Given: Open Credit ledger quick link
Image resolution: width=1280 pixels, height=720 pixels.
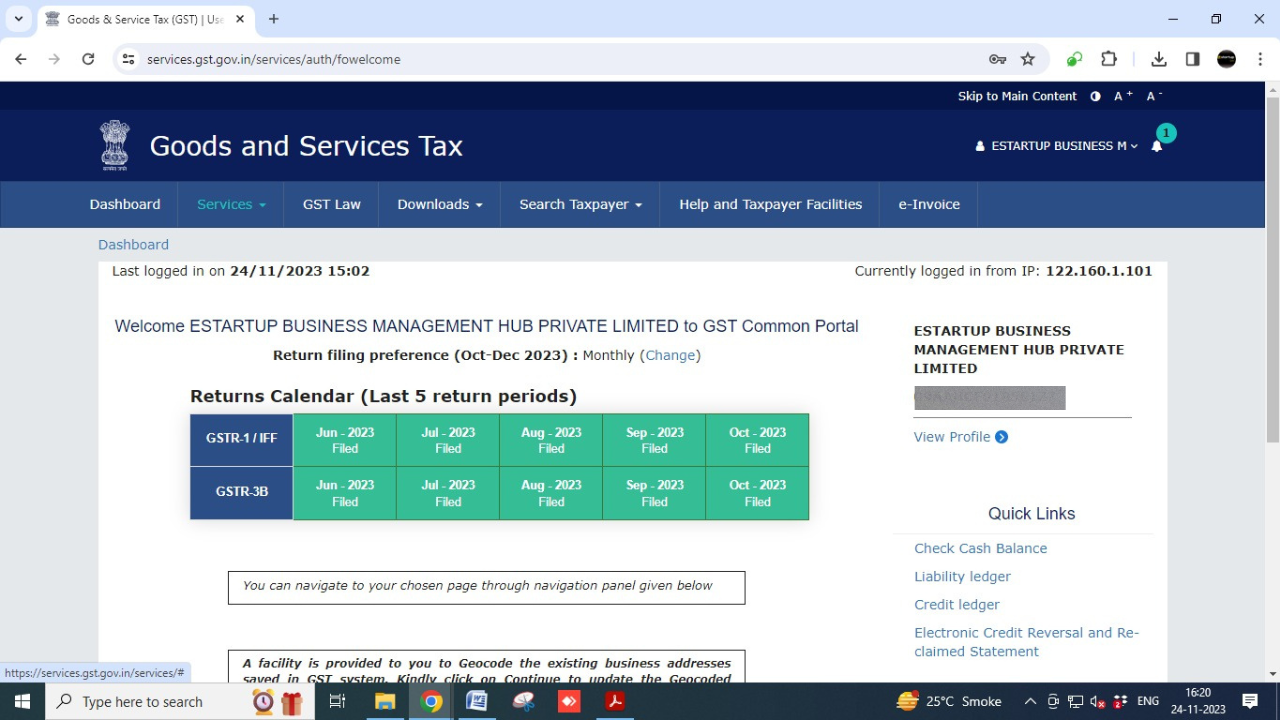Looking at the screenshot, I should (x=957, y=604).
